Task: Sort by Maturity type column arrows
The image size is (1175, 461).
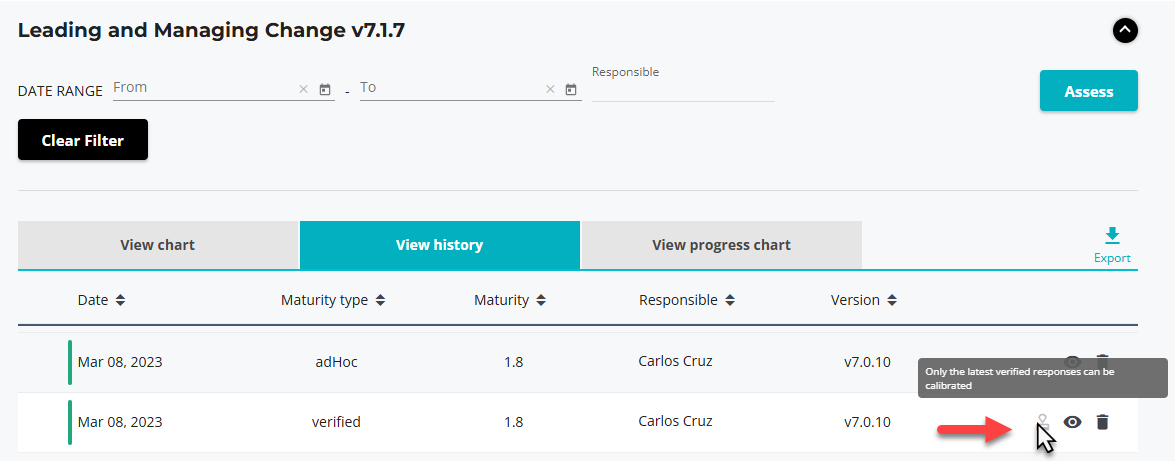Action: coord(380,300)
